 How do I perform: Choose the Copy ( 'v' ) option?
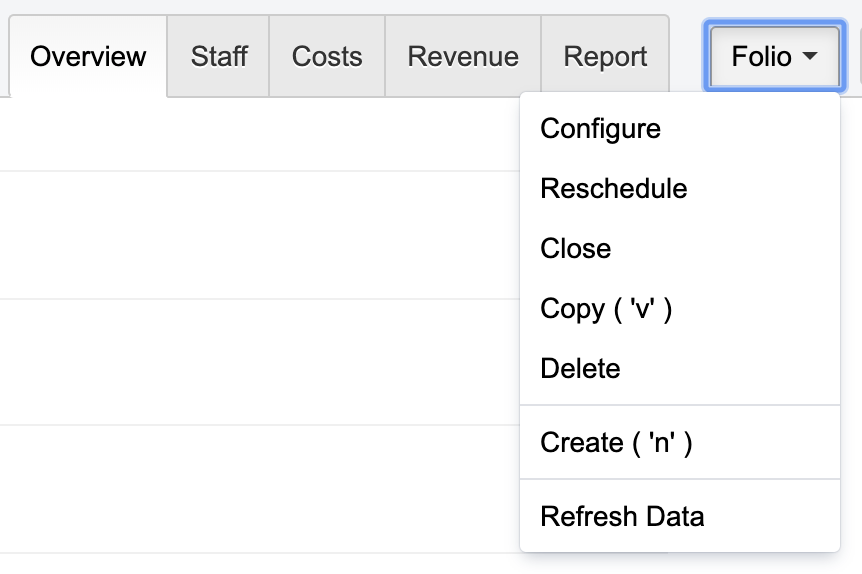pos(606,309)
